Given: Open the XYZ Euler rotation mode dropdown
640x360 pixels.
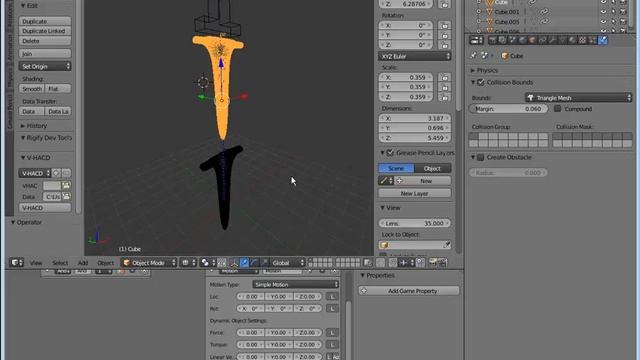Looking at the screenshot, I should tap(414, 56).
